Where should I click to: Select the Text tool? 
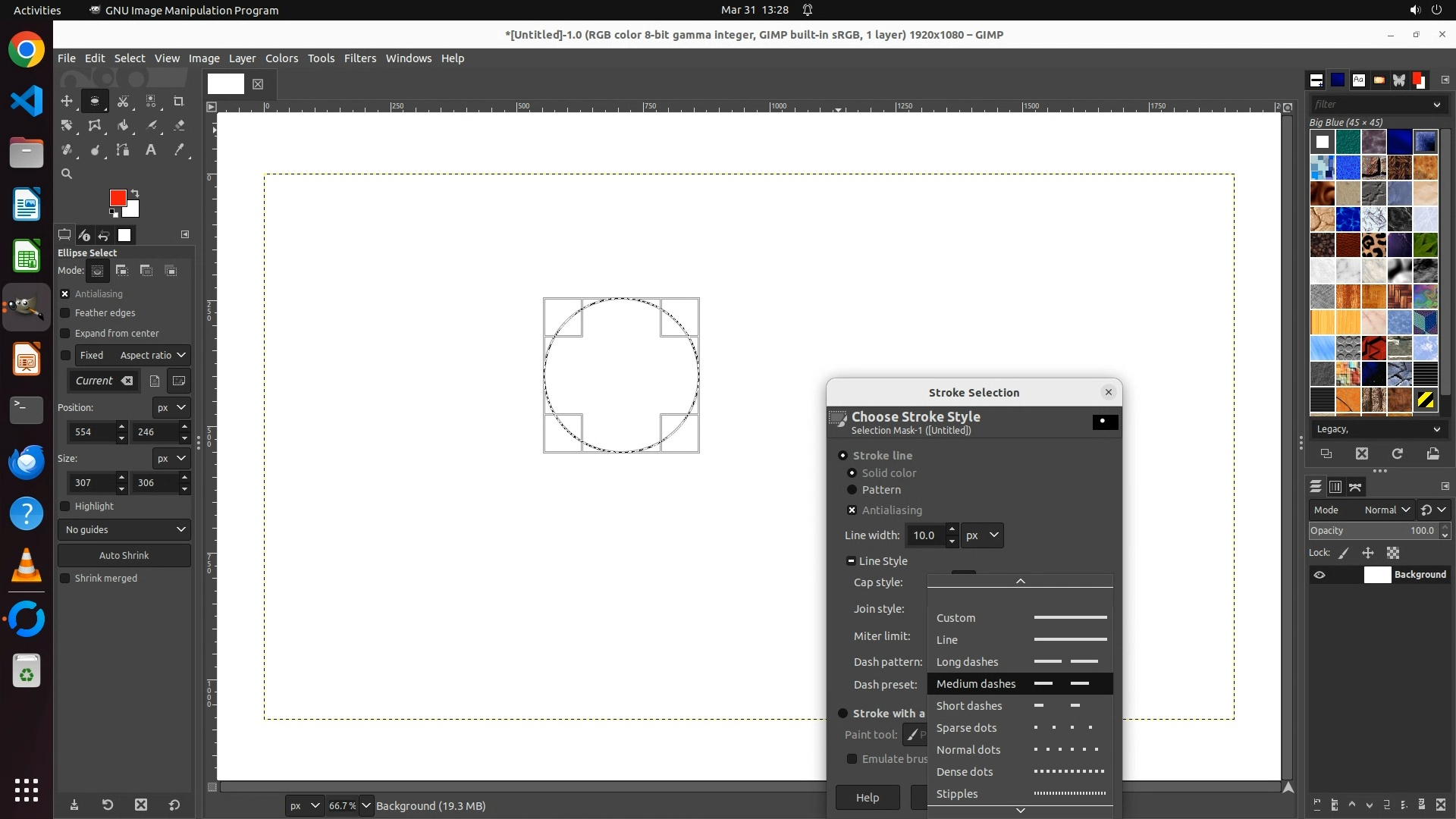pyautogui.click(x=151, y=149)
